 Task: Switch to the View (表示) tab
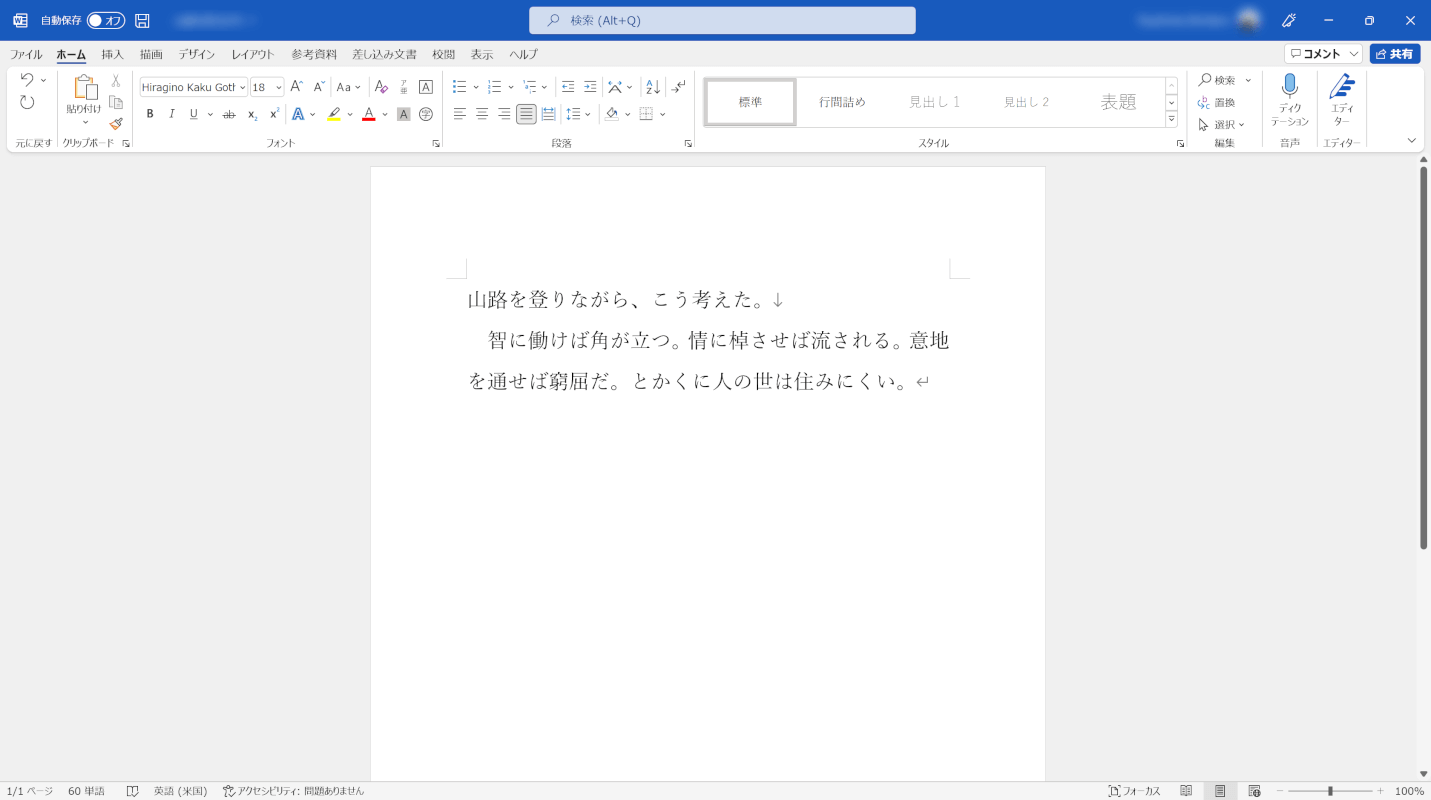pos(482,54)
